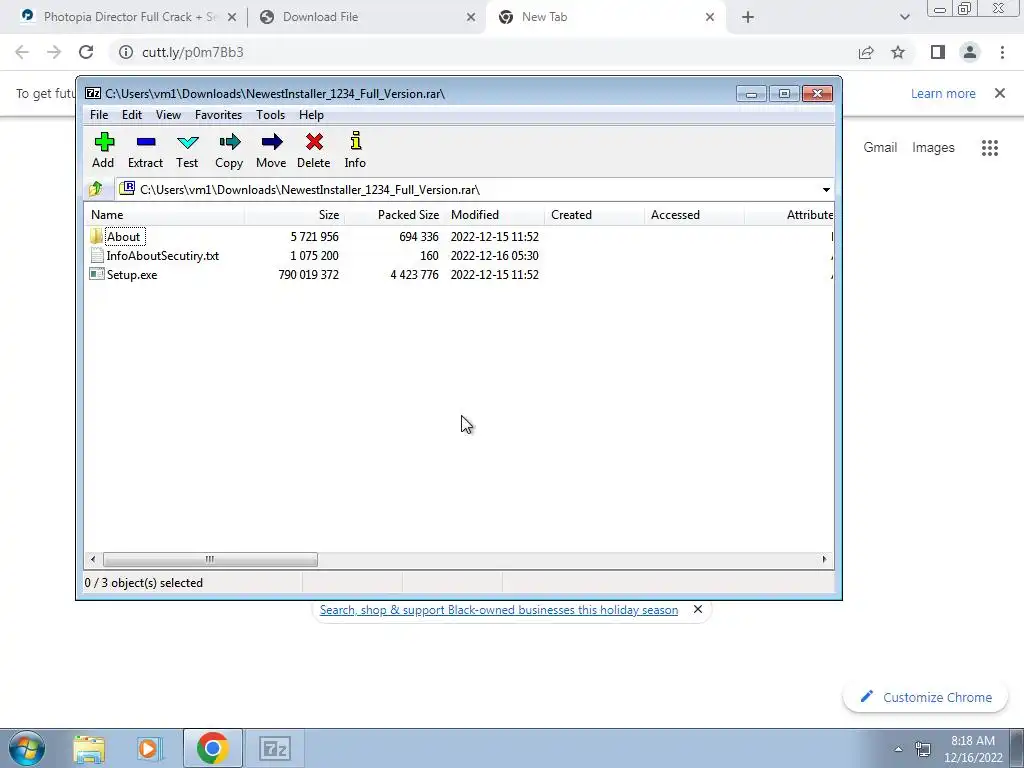
Task: Sort files by Size column
Action: click(295, 215)
